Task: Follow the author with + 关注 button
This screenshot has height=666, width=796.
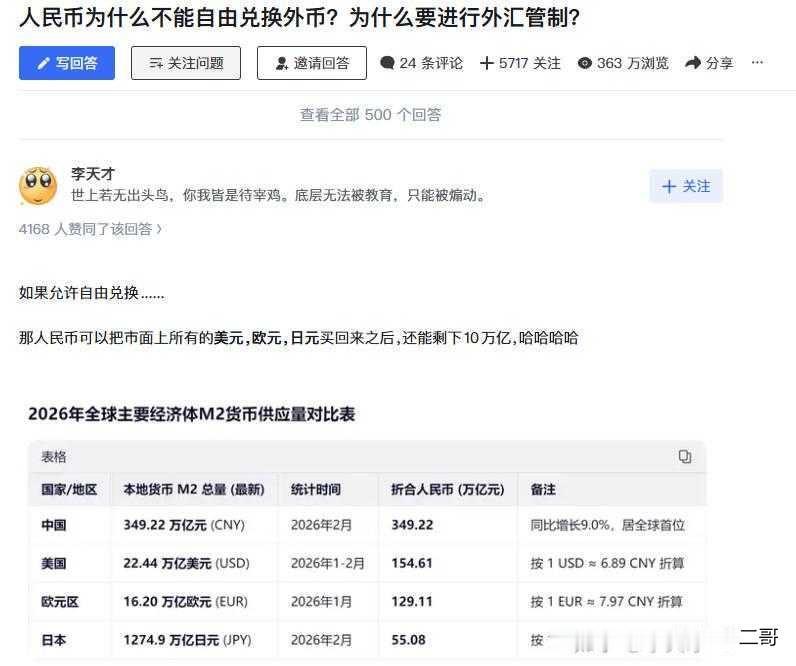Action: tap(686, 186)
